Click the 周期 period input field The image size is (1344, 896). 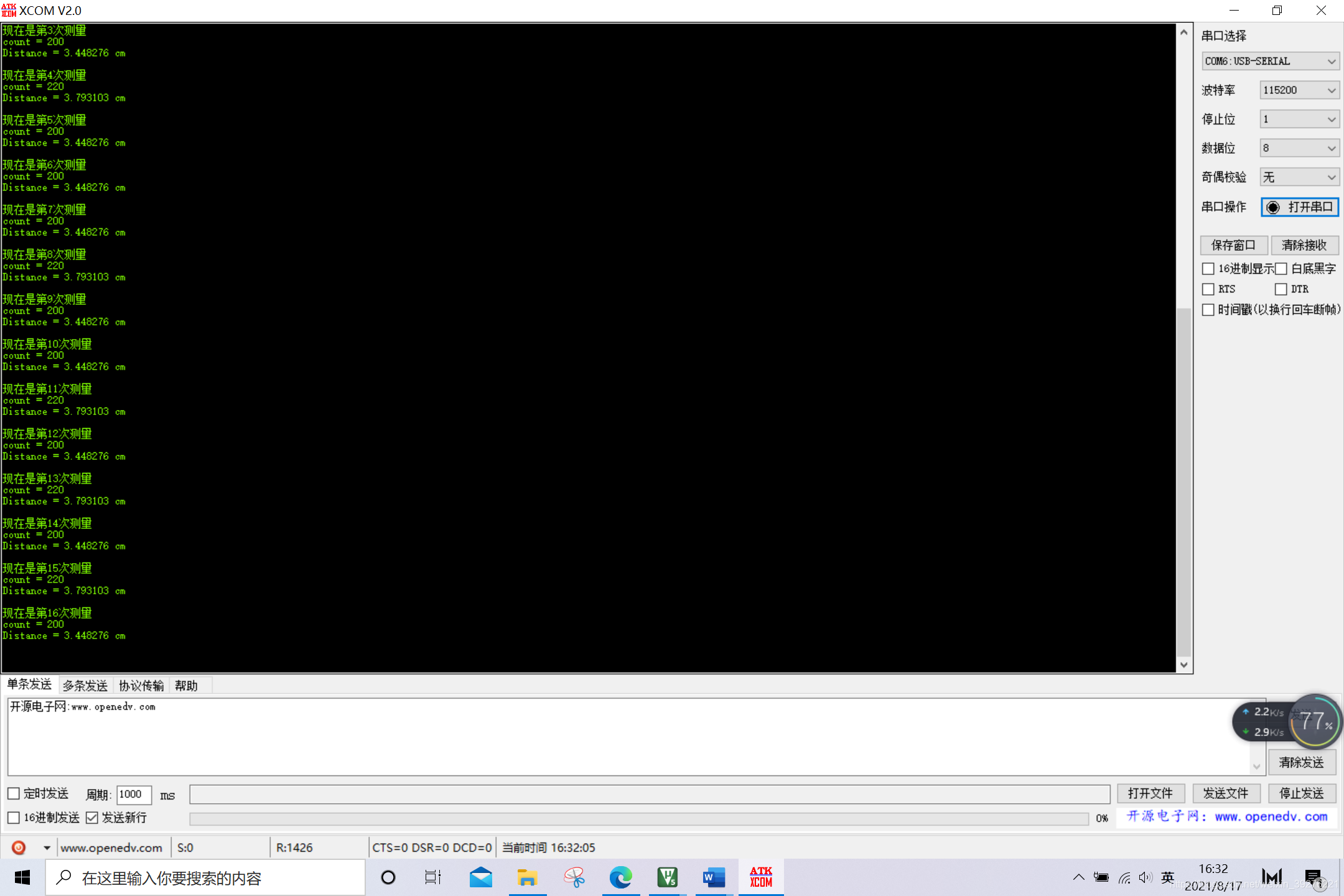[x=133, y=794]
